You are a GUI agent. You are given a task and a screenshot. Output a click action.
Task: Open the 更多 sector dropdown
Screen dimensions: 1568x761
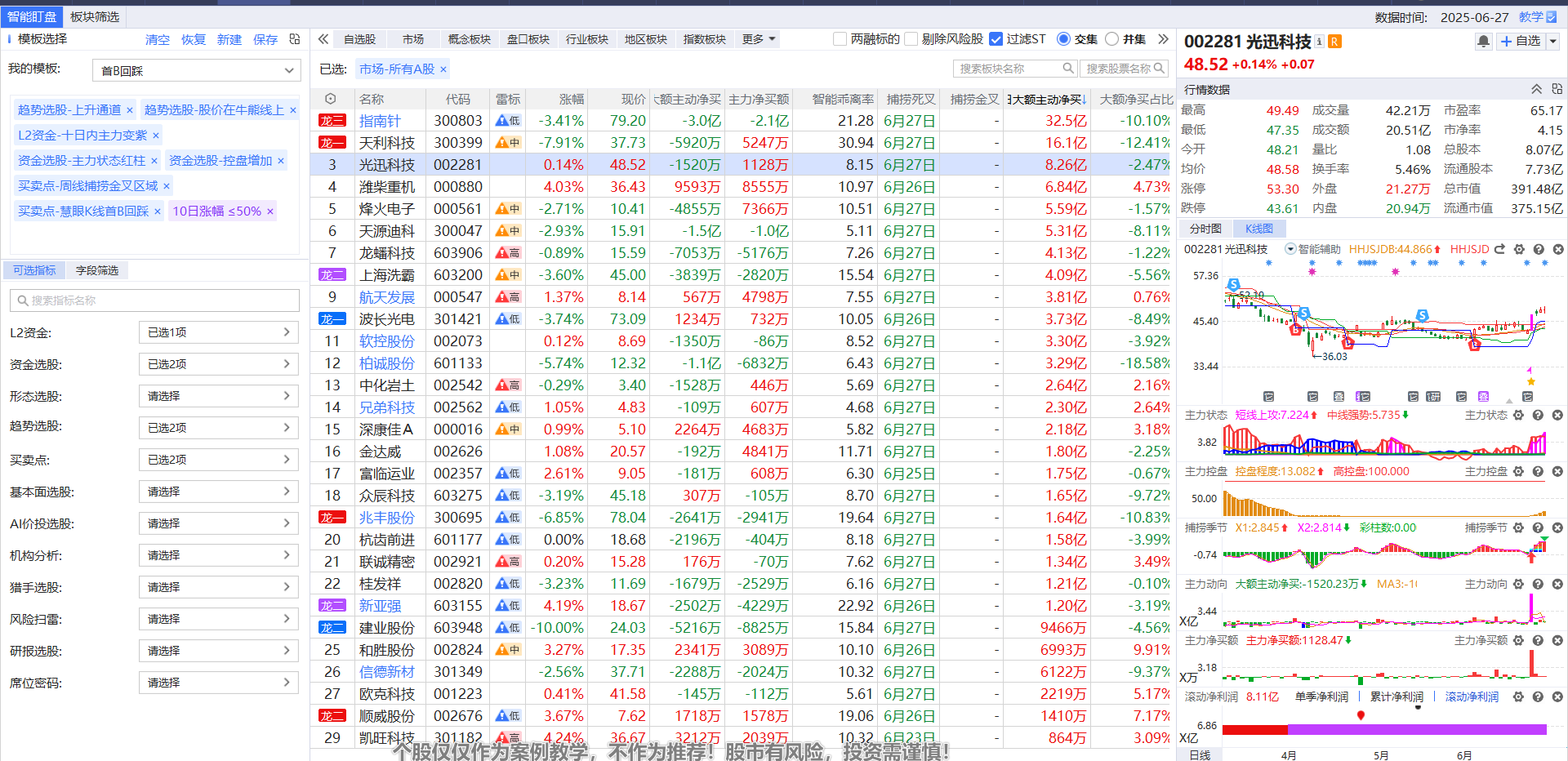point(759,38)
